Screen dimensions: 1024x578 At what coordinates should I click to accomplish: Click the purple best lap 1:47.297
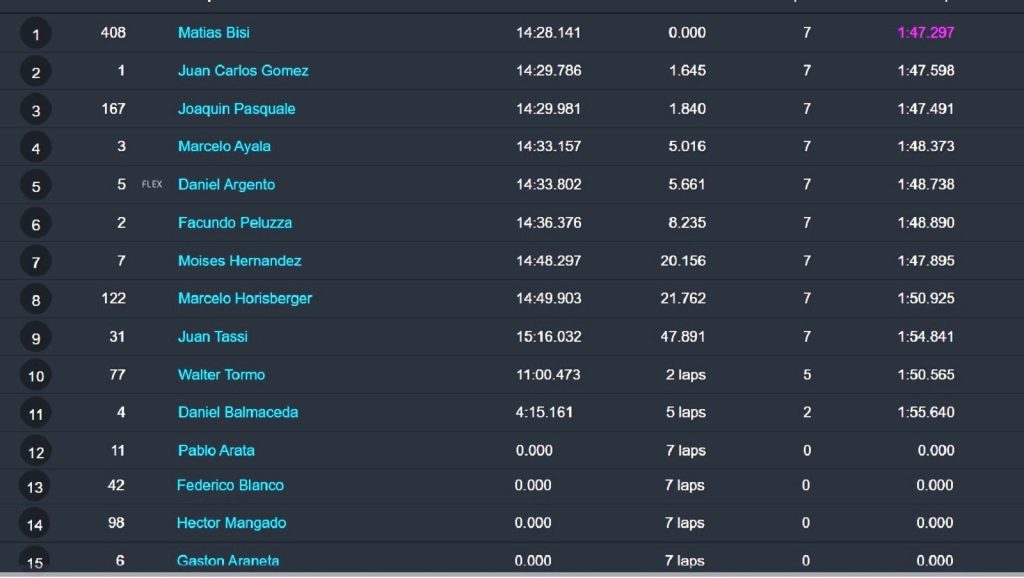click(925, 33)
